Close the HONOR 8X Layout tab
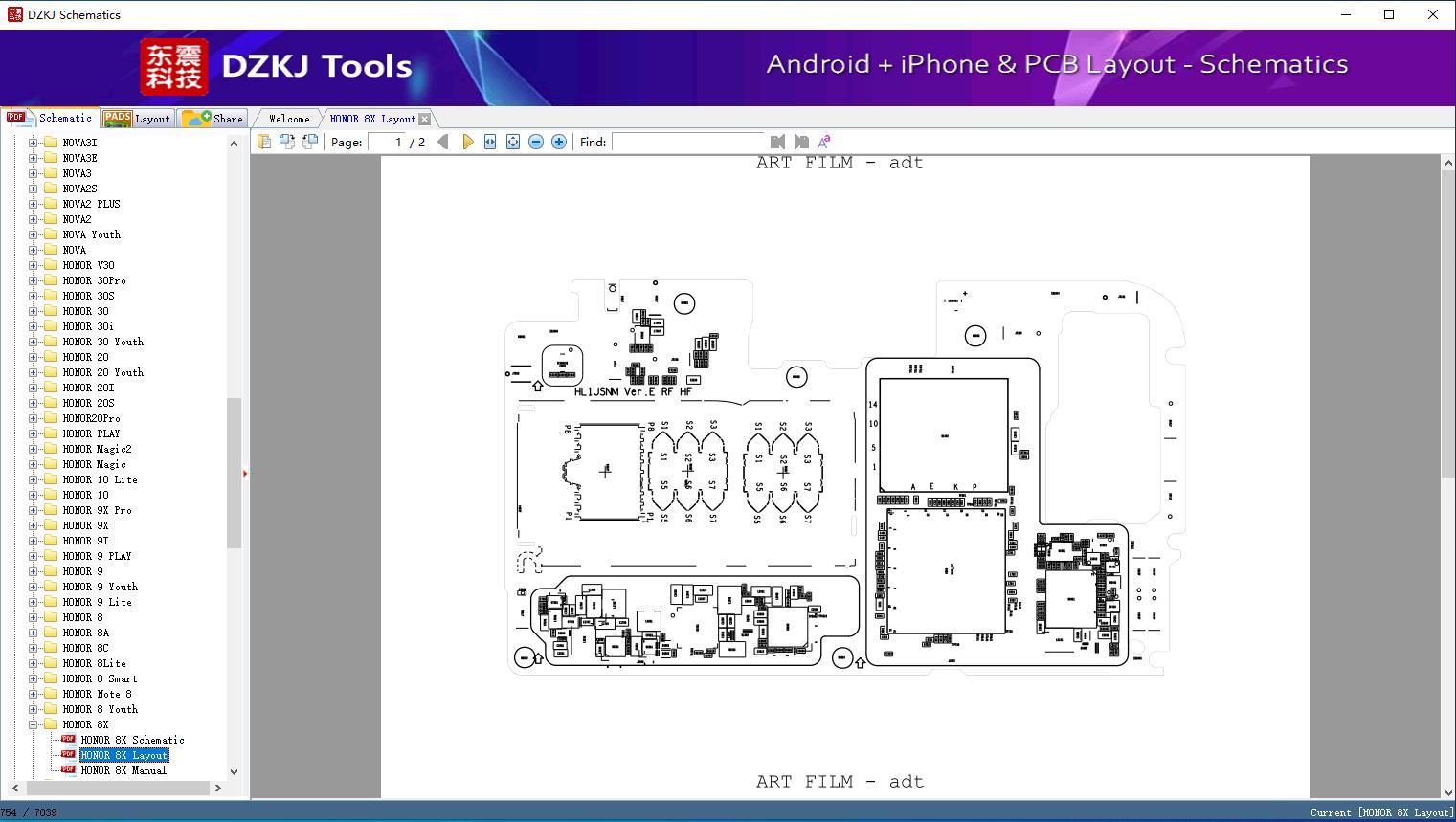1456x822 pixels. 425,119
